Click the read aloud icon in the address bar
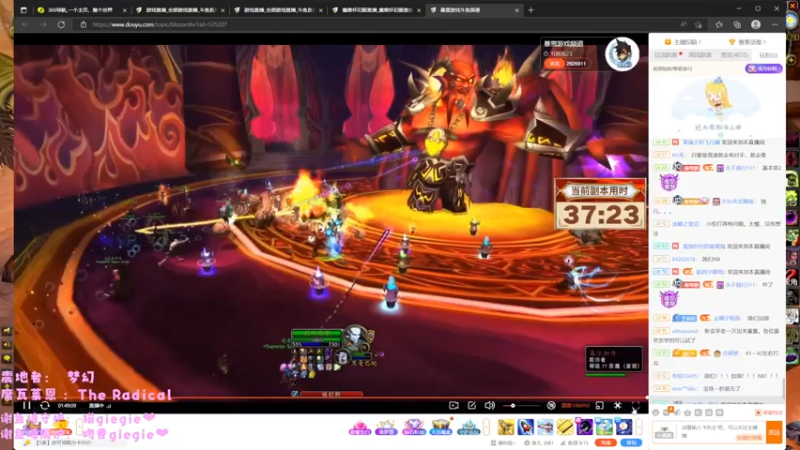The height and width of the screenshot is (450, 800). (x=683, y=24)
